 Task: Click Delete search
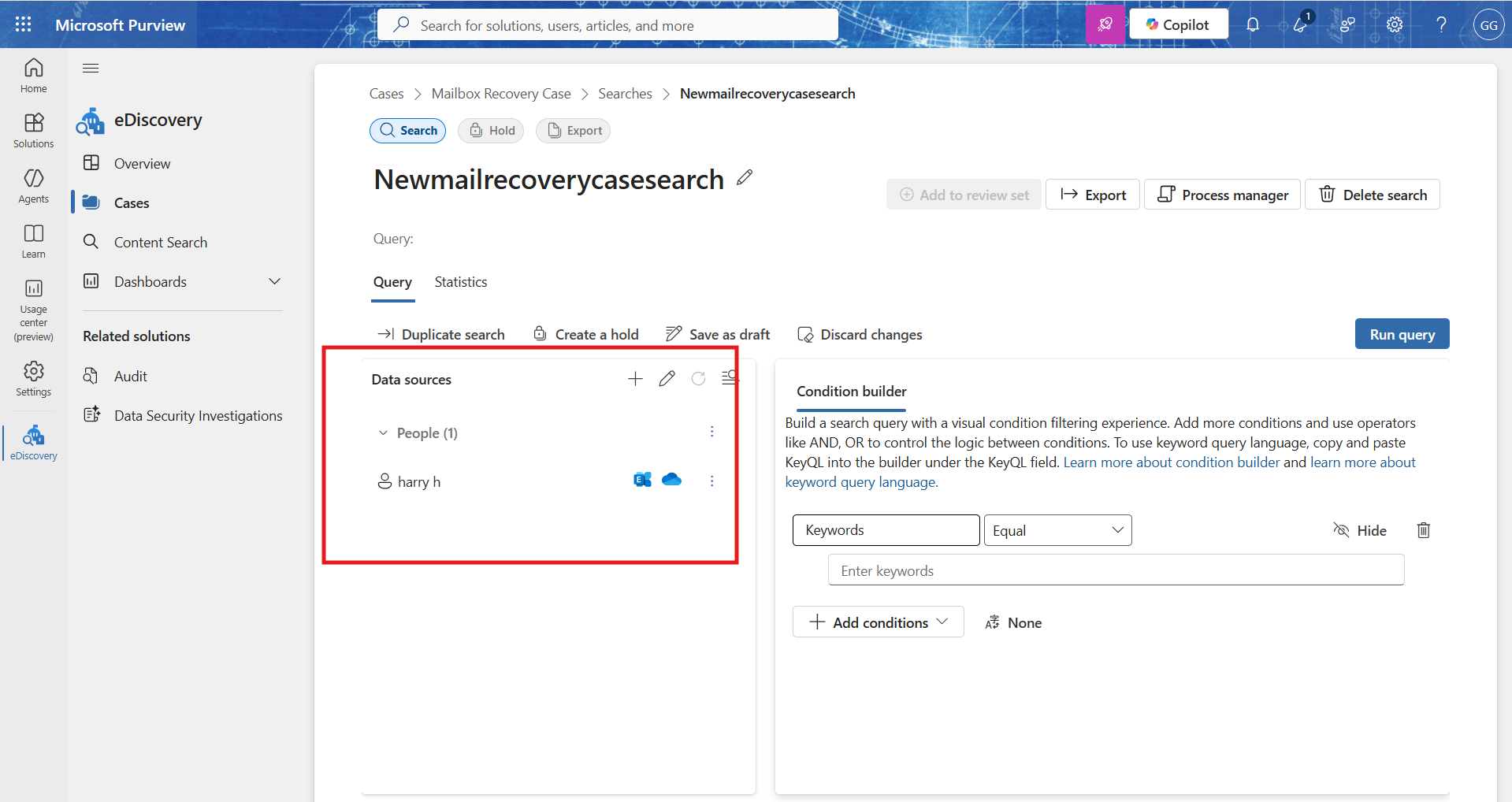pyautogui.click(x=1372, y=195)
